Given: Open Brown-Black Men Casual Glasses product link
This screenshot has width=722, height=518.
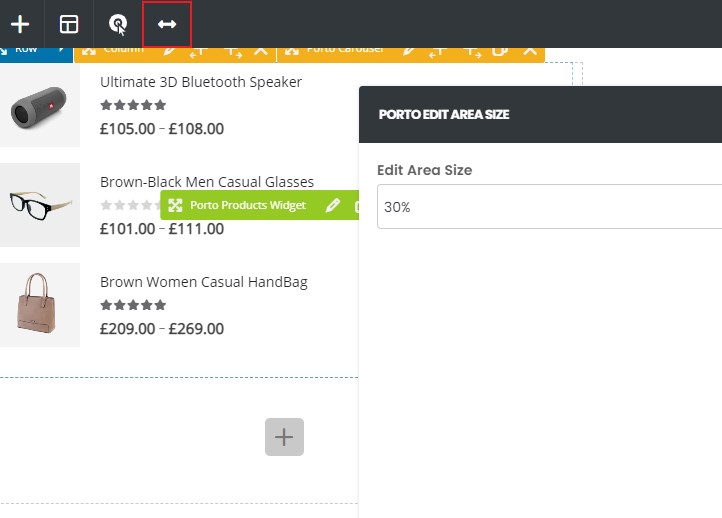Looking at the screenshot, I should click(x=206, y=182).
